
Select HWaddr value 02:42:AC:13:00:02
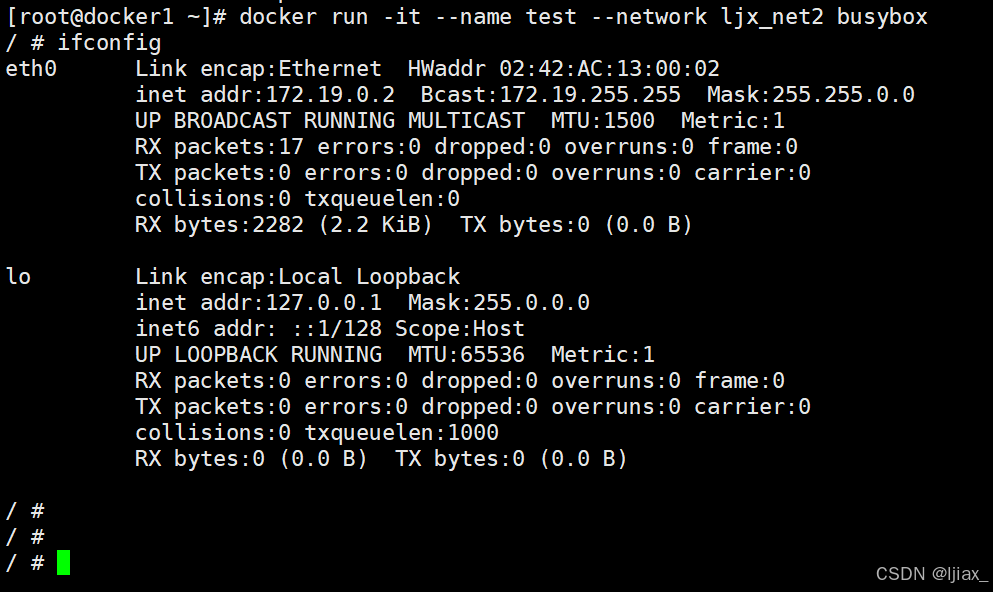(x=609, y=68)
